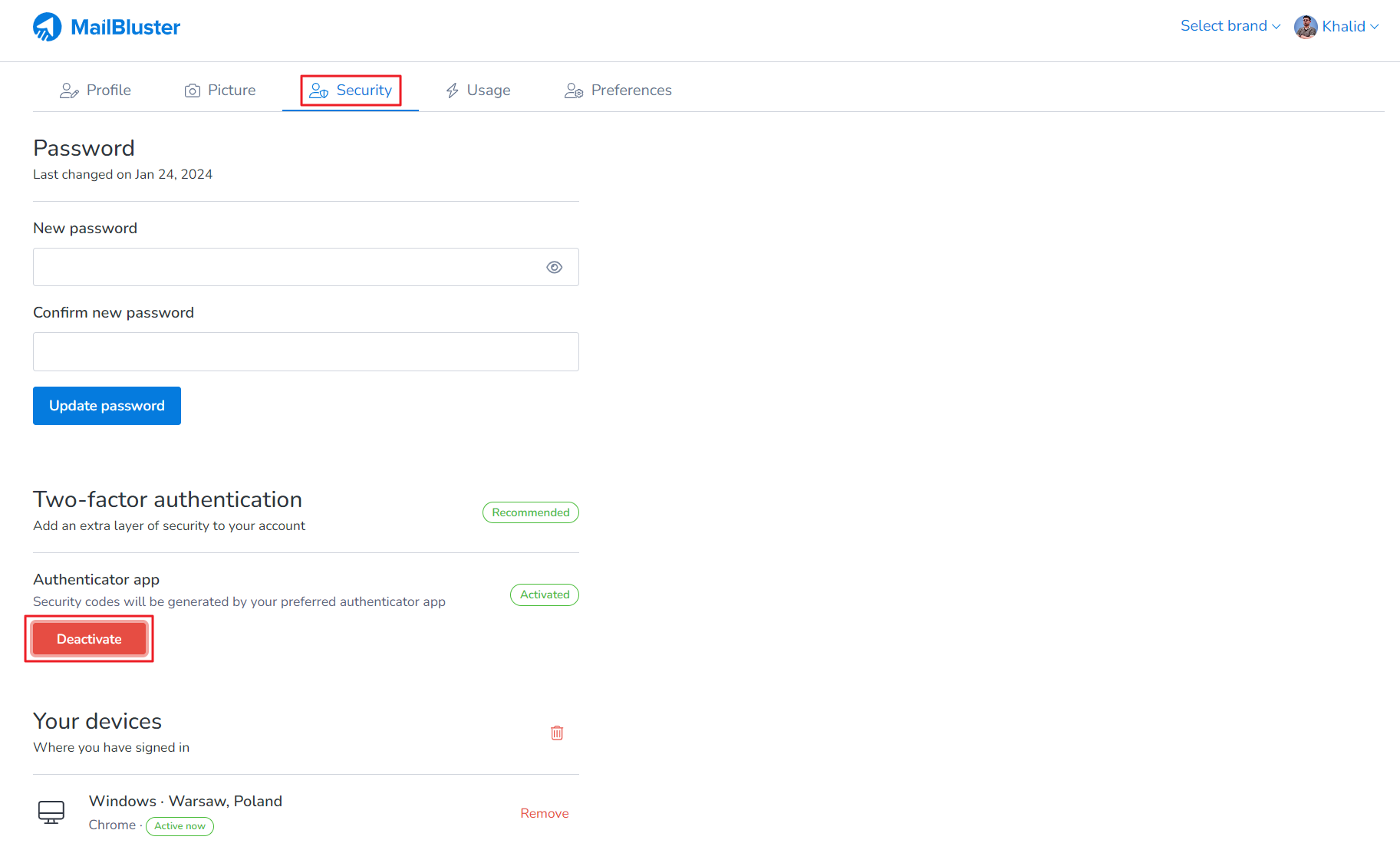Click the Update password button

coord(107,406)
